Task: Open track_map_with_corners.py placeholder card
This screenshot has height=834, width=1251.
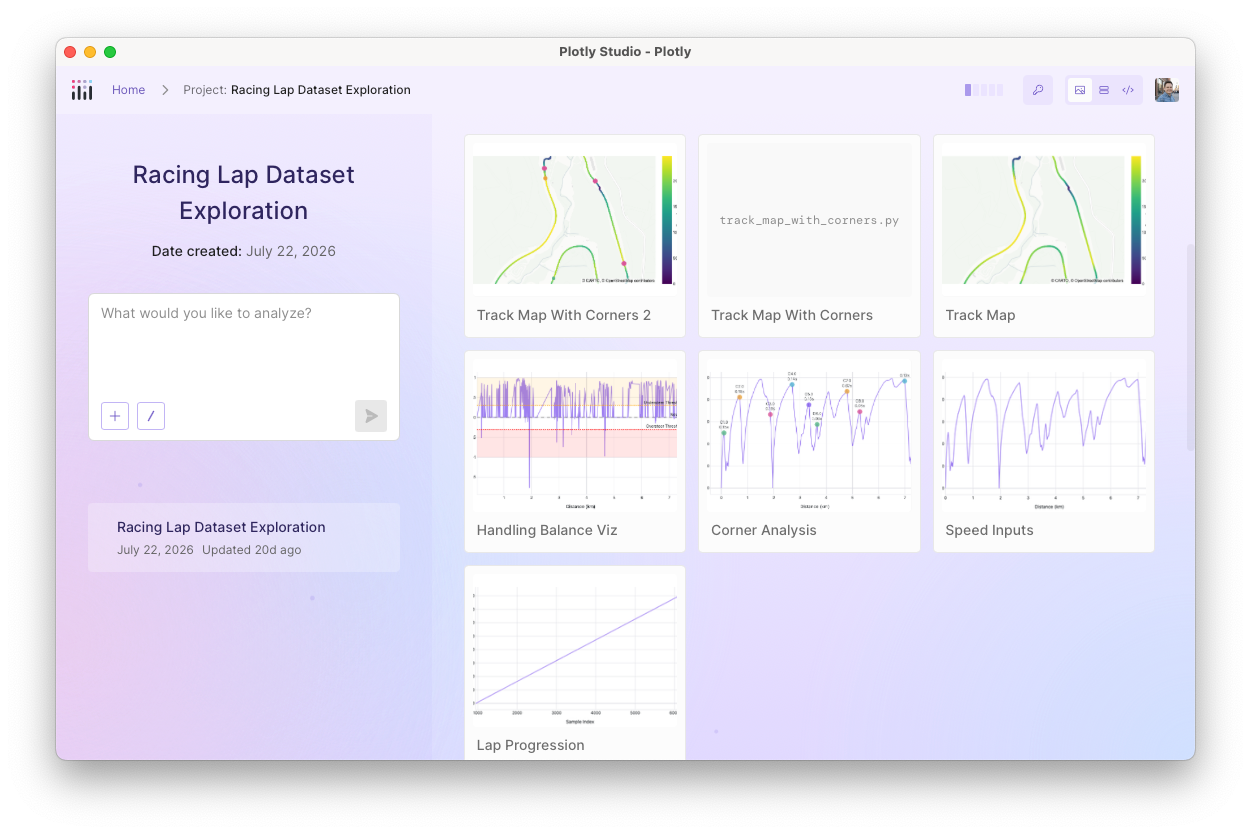Action: [x=809, y=220]
